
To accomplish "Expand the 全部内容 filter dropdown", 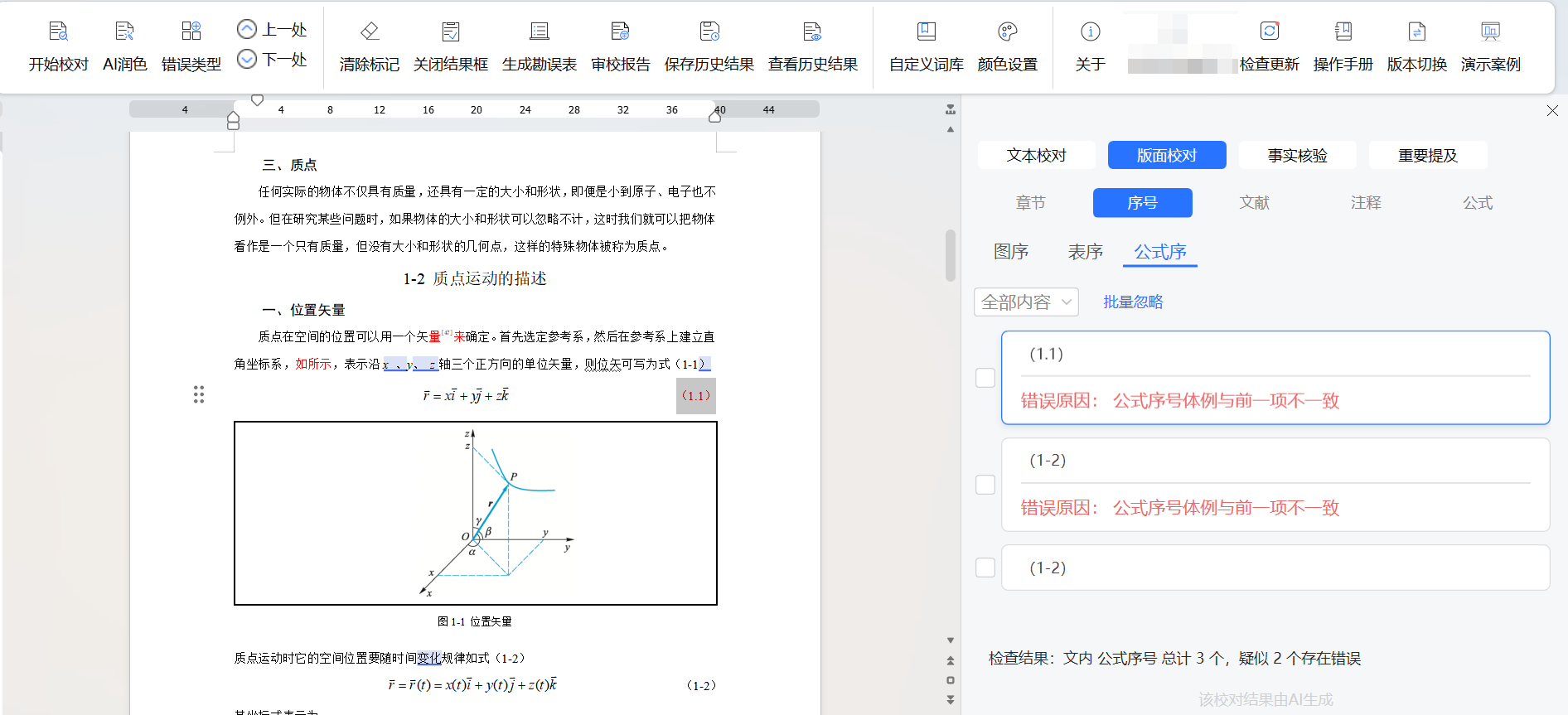I will tap(1026, 302).
